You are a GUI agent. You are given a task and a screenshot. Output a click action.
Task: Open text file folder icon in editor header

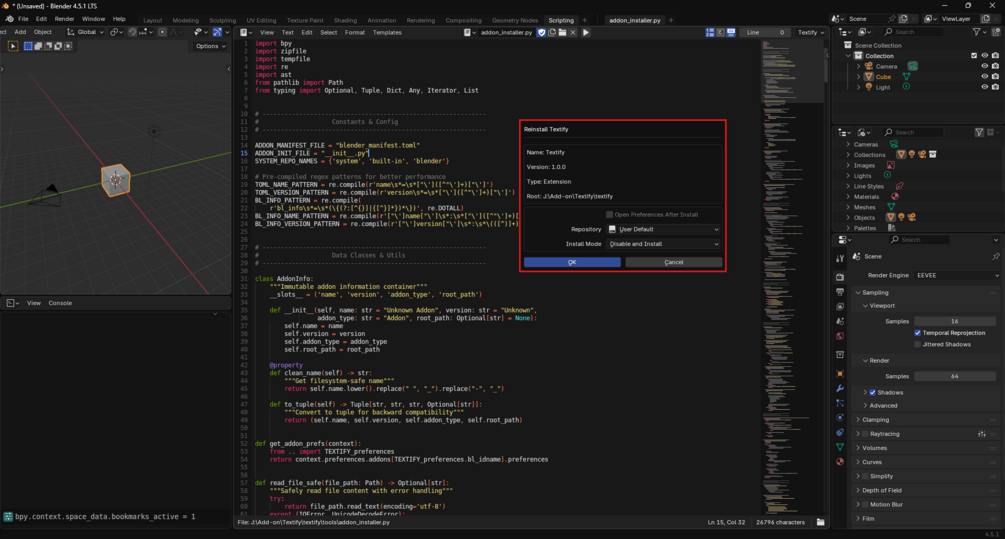tap(562, 32)
